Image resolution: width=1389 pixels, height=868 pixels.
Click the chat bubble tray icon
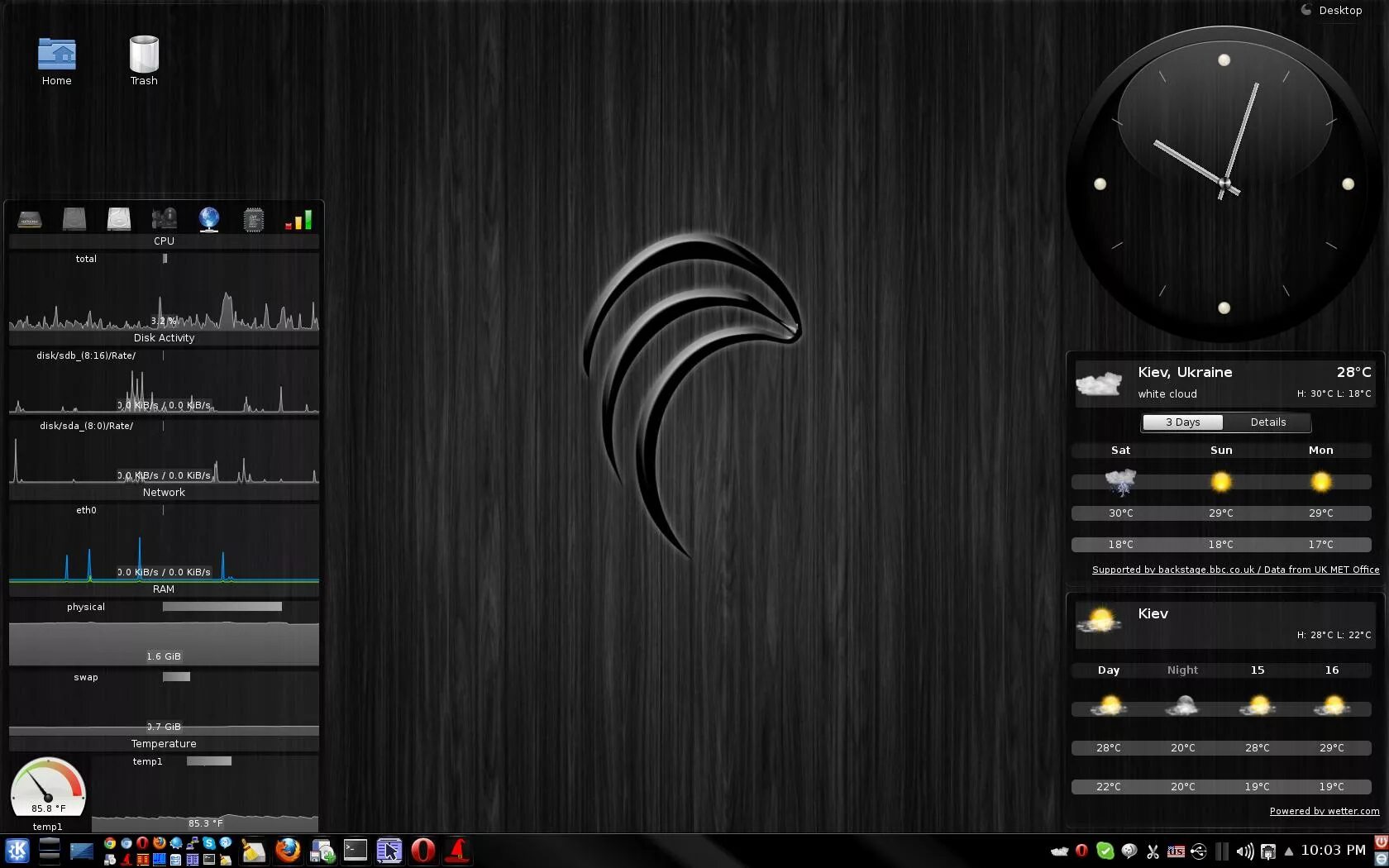1129,851
